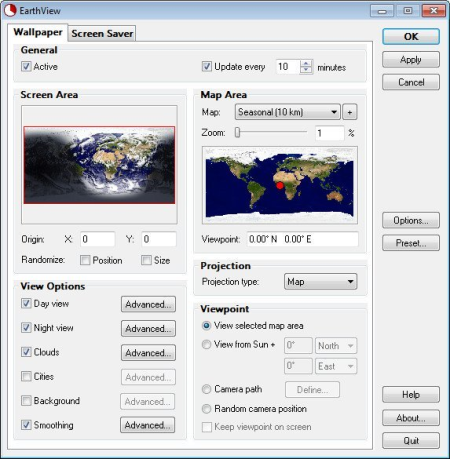This screenshot has height=459, width=450.
Task: Click the Quit button
Action: click(411, 441)
